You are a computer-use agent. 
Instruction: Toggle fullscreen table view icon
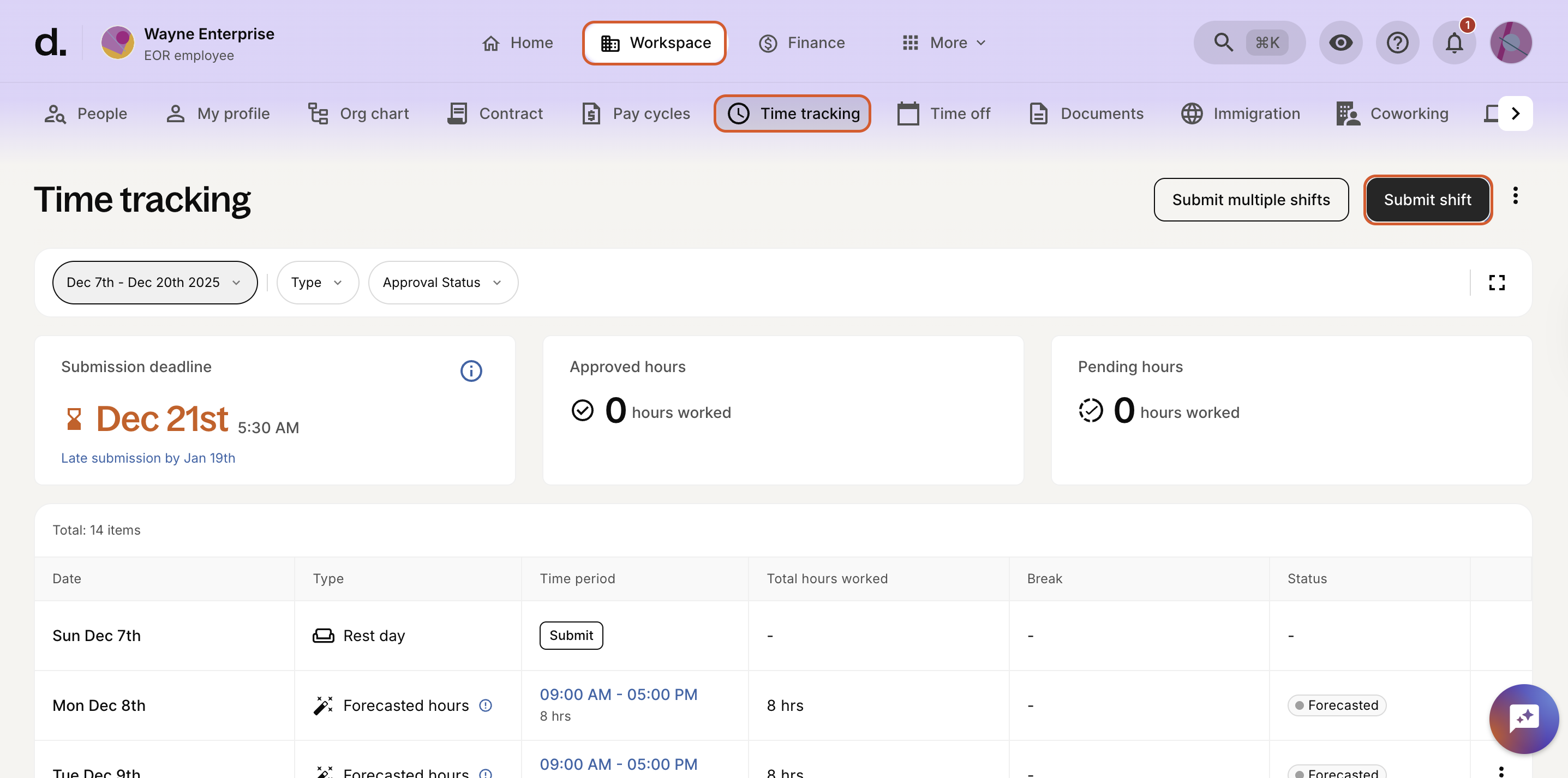pos(1496,283)
